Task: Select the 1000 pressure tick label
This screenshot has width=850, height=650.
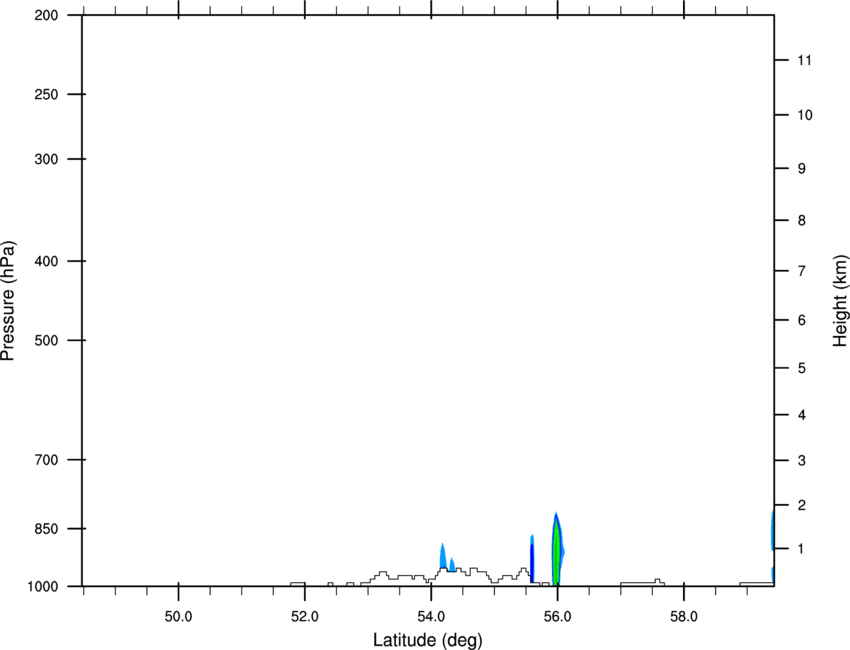Action: 43,587
